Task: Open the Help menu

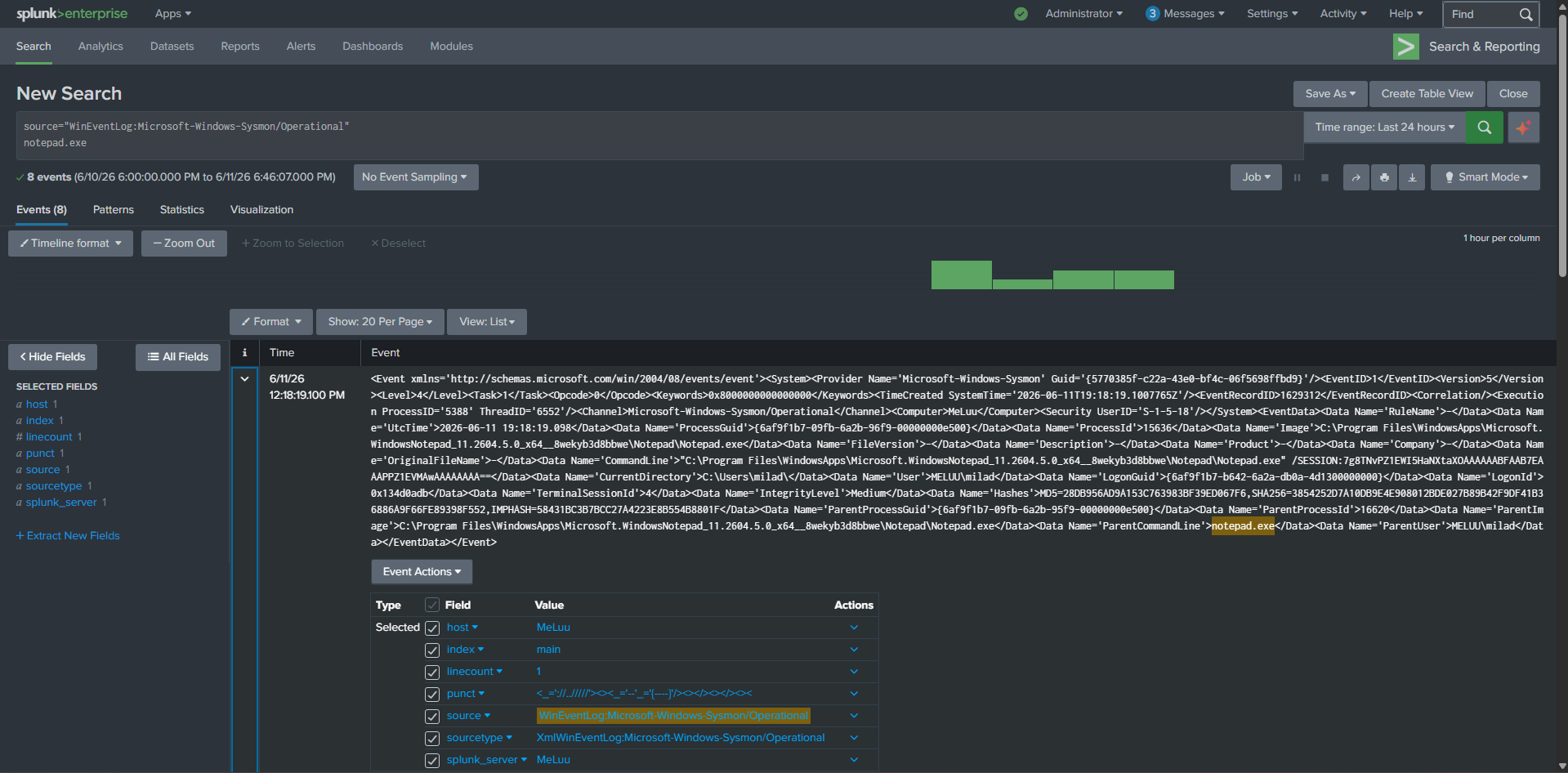Action: (1406, 14)
